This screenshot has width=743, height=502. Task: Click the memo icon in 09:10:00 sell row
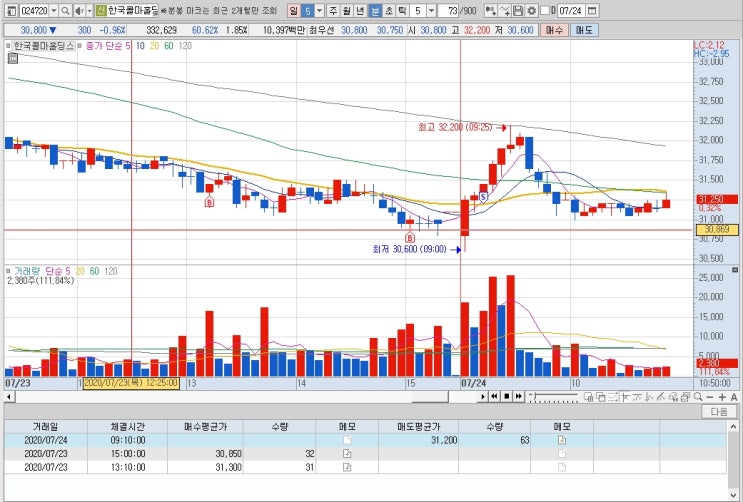(561, 440)
